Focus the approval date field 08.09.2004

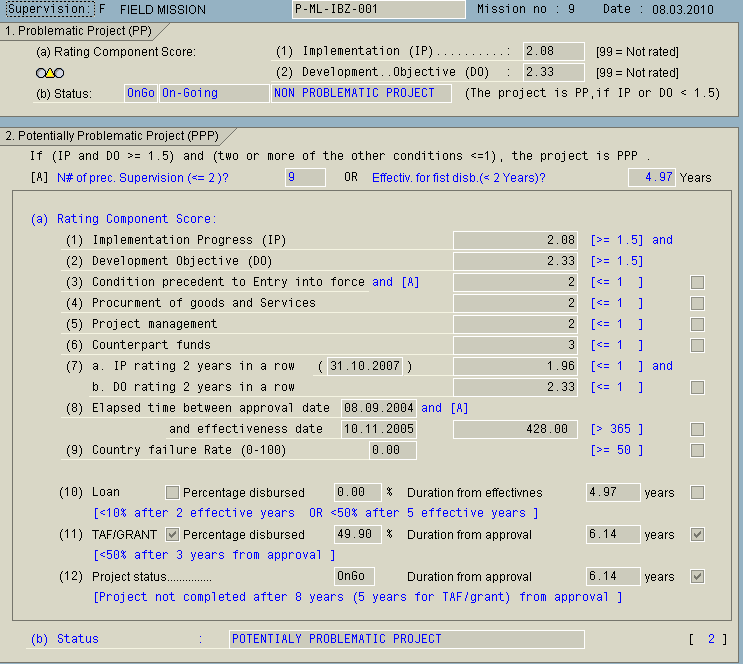(378, 408)
